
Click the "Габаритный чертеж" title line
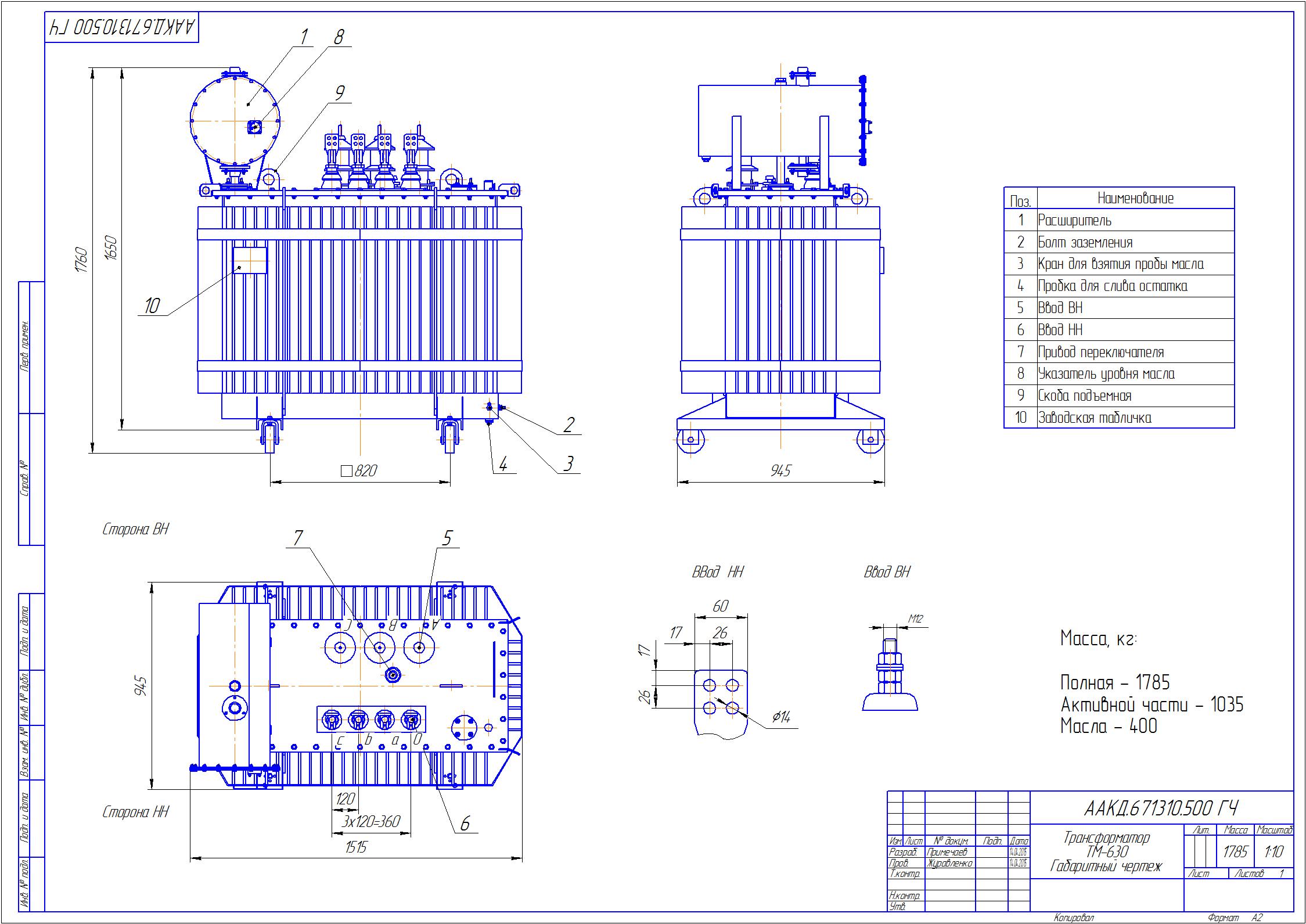(1106, 867)
